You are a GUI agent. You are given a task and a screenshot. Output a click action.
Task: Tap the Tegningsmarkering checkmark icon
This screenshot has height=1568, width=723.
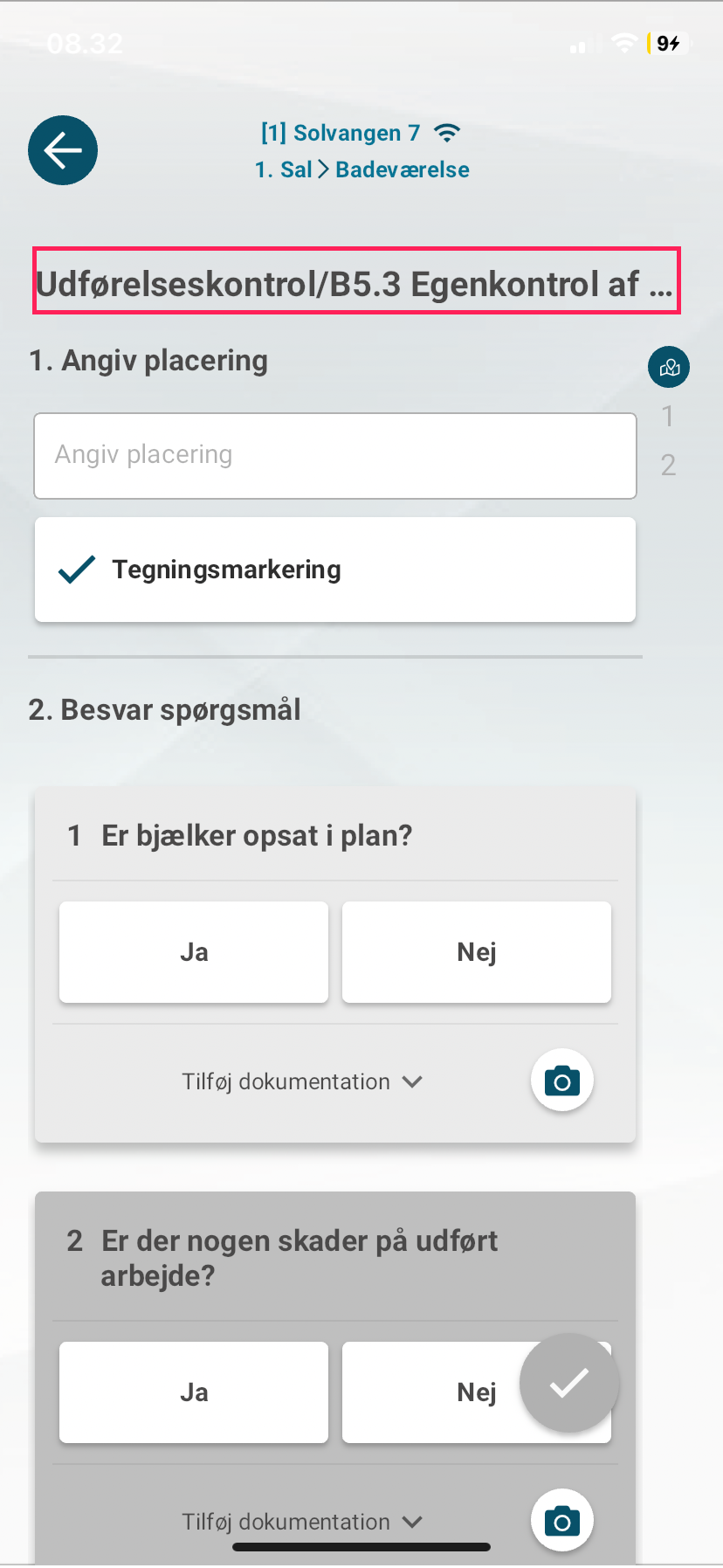[77, 570]
